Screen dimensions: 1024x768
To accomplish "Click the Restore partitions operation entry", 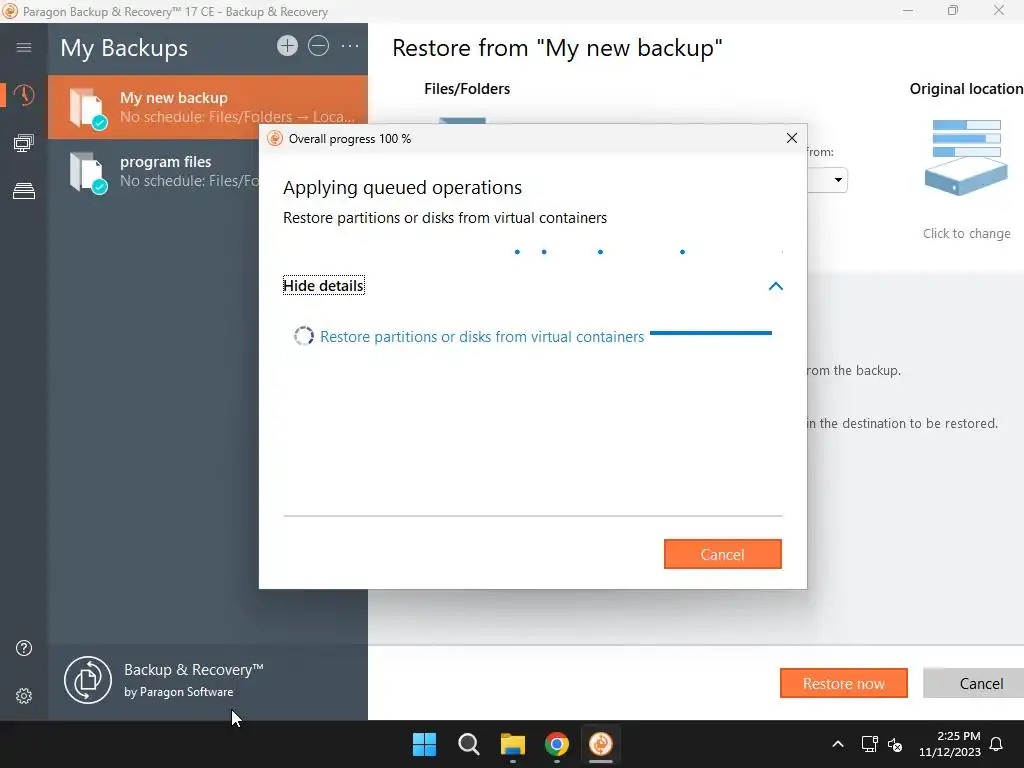I will [482, 336].
